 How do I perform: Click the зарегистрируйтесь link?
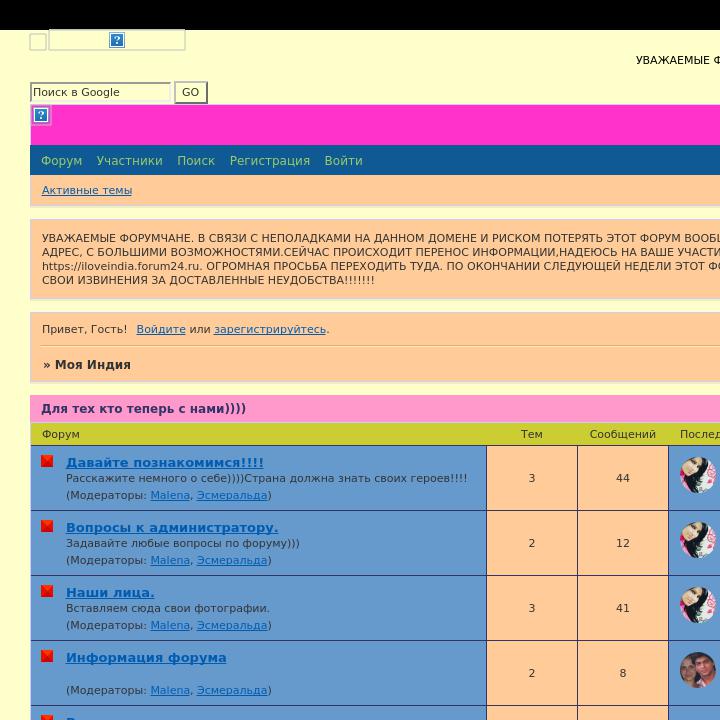(270, 329)
